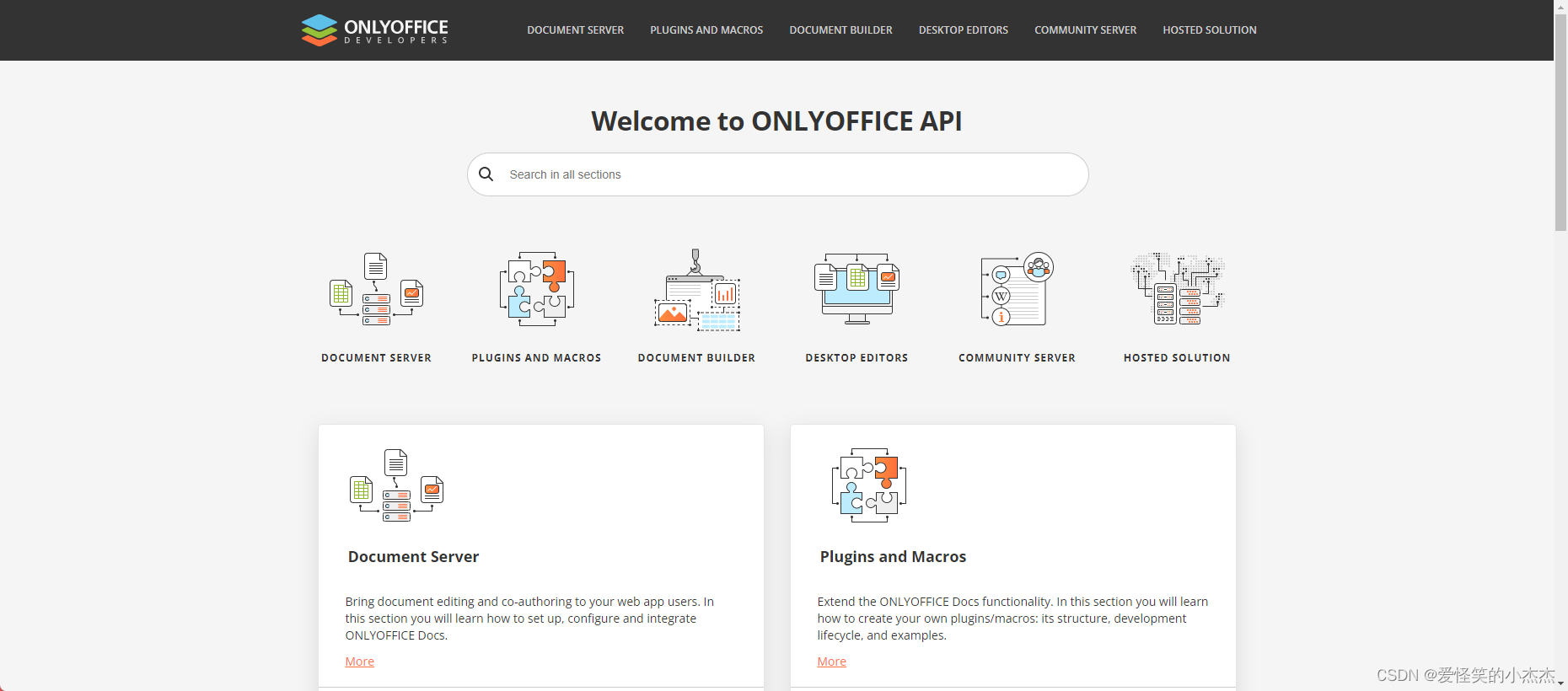Click the Welcome to ONLYOFFICE API heading
Screen dimensions: 1568x691
[776, 121]
